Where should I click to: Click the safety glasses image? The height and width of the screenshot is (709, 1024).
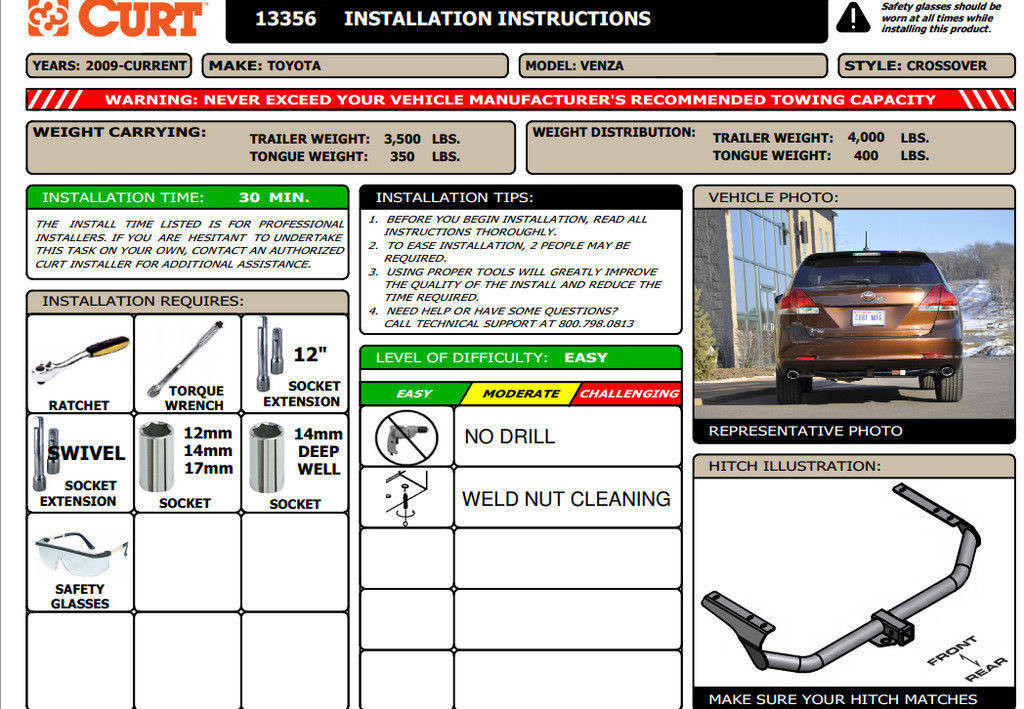[x=81, y=554]
